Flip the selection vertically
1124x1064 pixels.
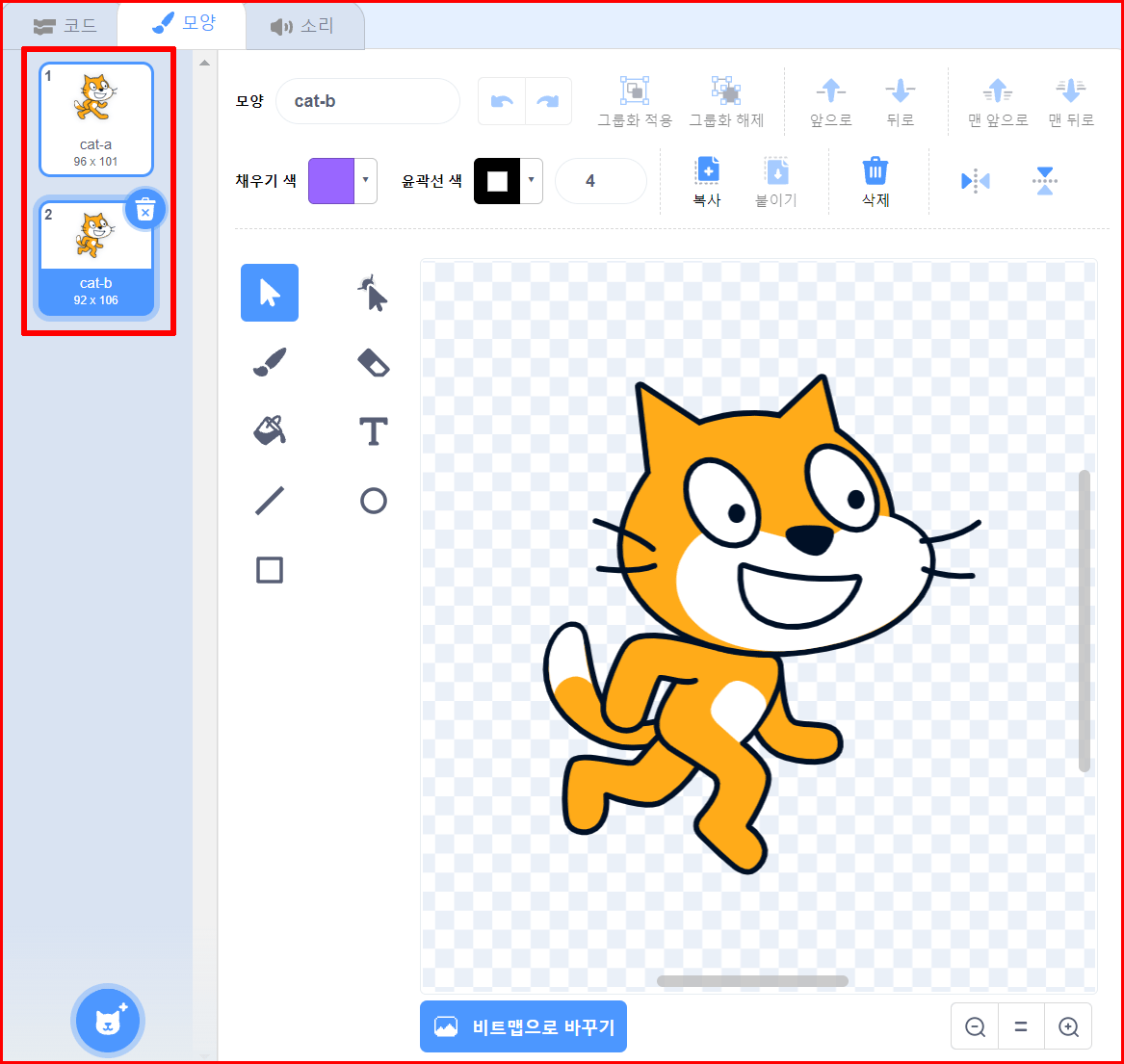(1044, 181)
